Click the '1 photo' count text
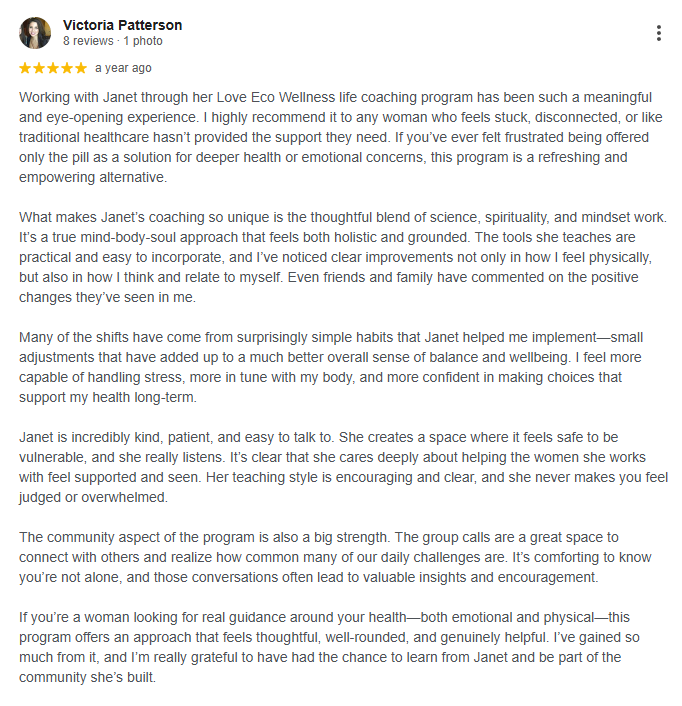 pos(143,41)
